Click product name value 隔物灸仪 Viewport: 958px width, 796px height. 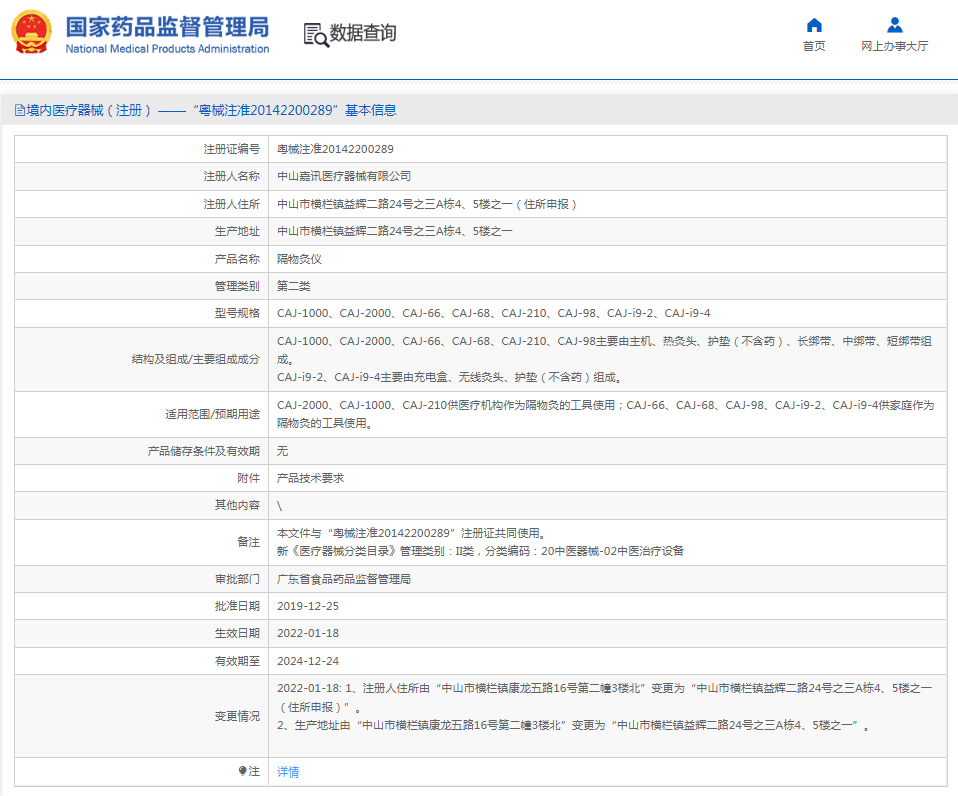(299, 259)
